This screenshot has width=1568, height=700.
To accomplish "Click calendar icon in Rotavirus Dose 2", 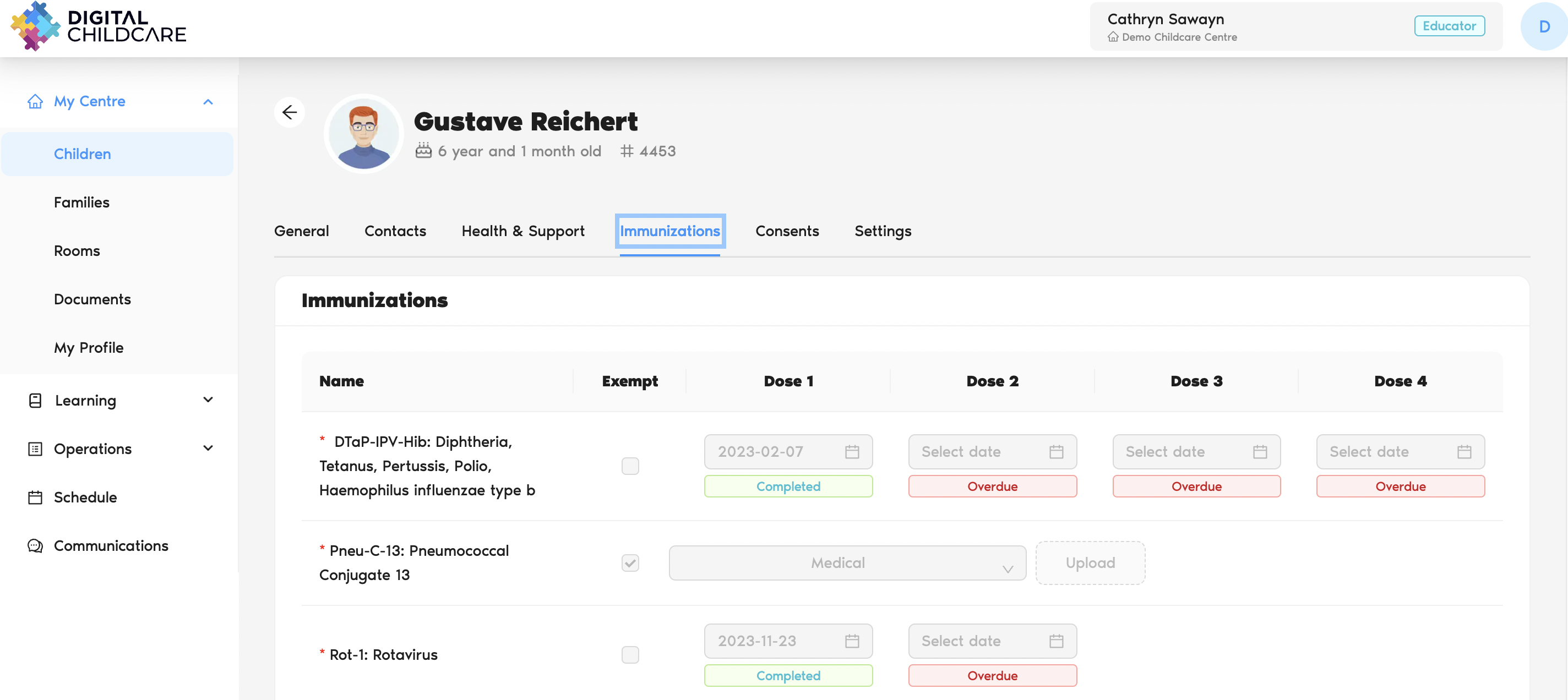I will [x=1056, y=641].
